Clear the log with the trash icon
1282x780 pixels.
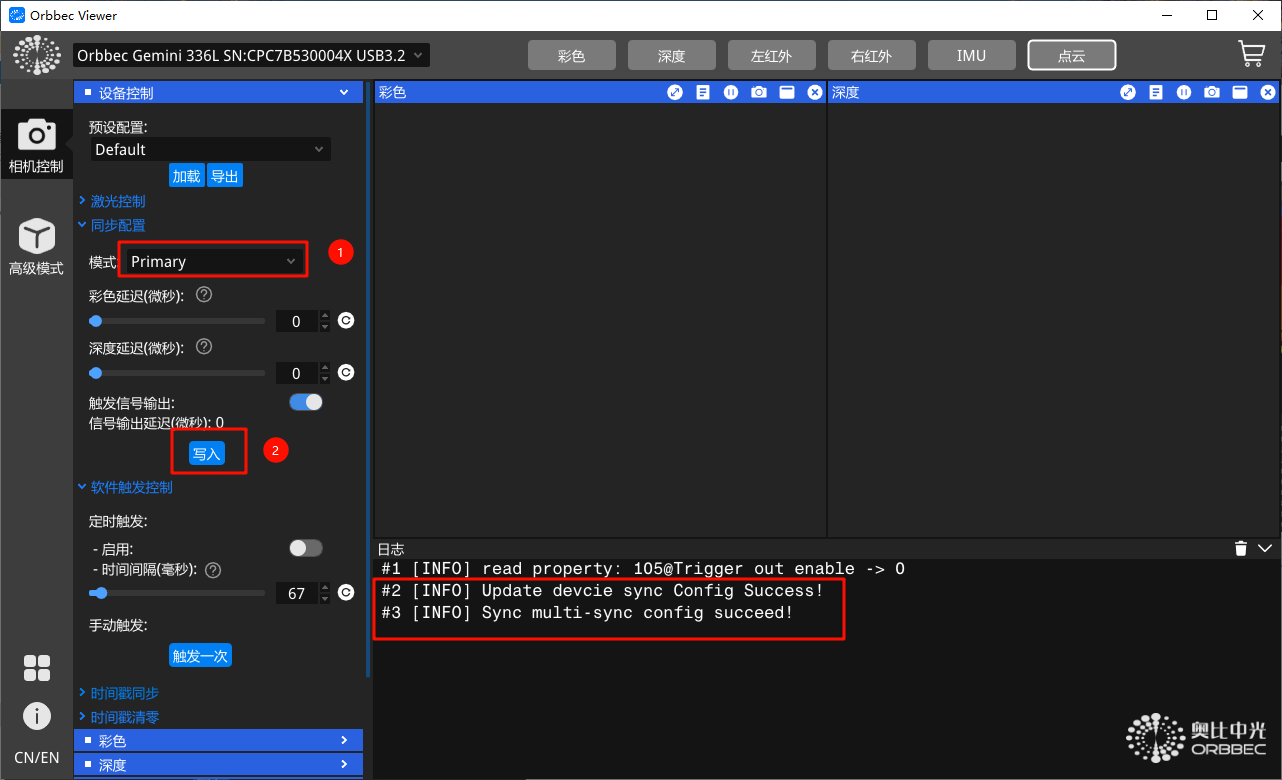point(1241,548)
